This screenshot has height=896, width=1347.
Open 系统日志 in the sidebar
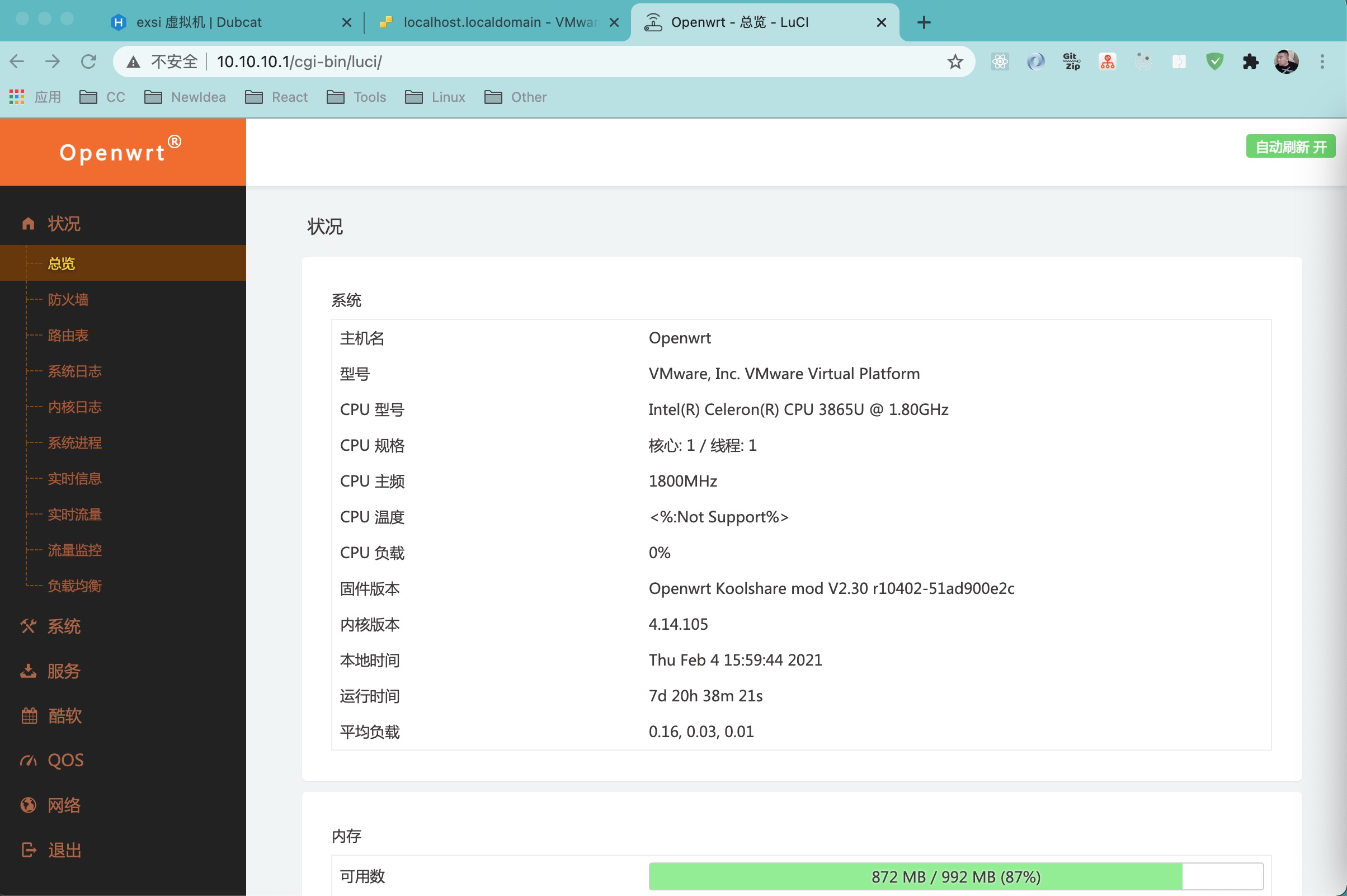tap(123, 371)
